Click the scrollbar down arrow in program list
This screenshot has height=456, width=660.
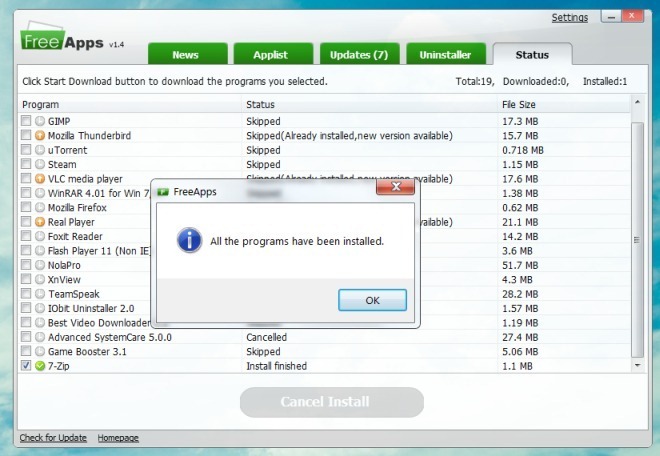pyautogui.click(x=637, y=365)
